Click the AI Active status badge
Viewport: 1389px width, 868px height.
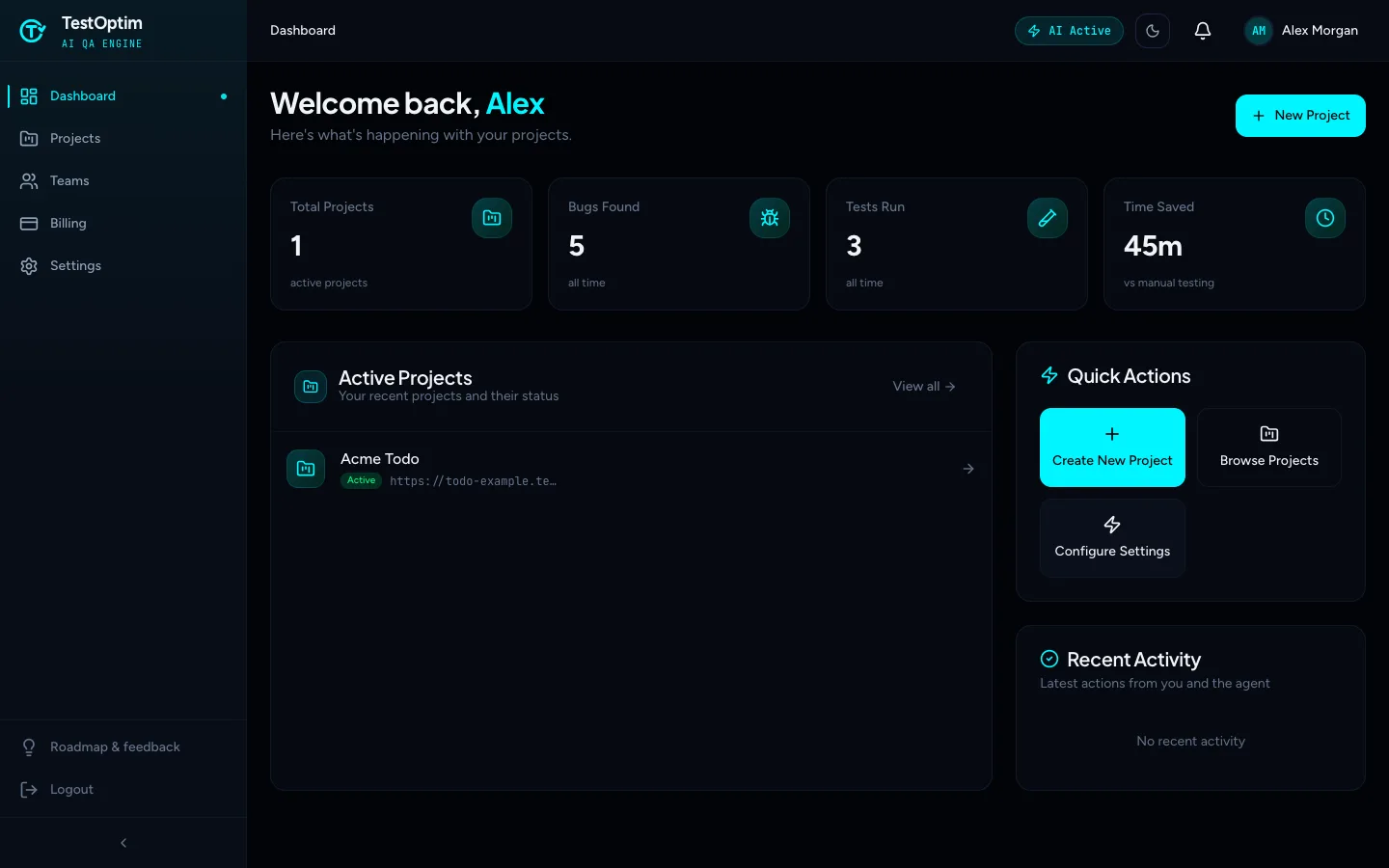[x=1069, y=31]
